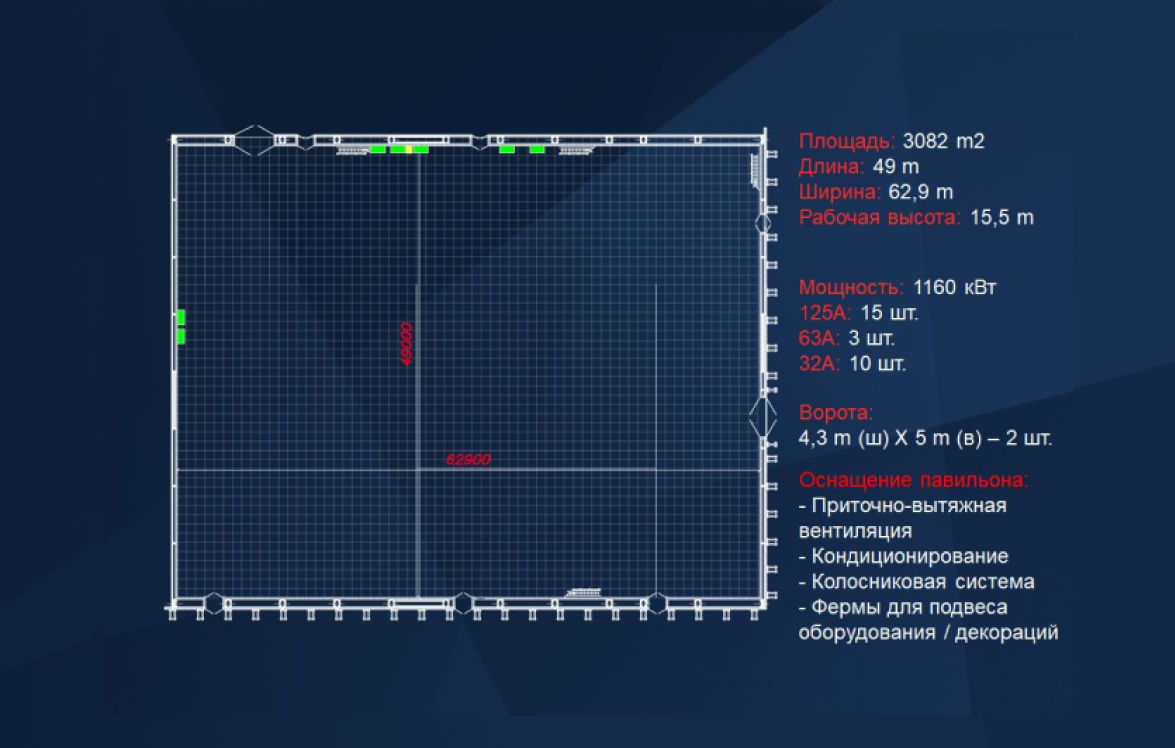Select the gate size "4,3 m (ш) X 5 m (в) – 2 шт."
Screen dimensions: 1175x748
925,438
